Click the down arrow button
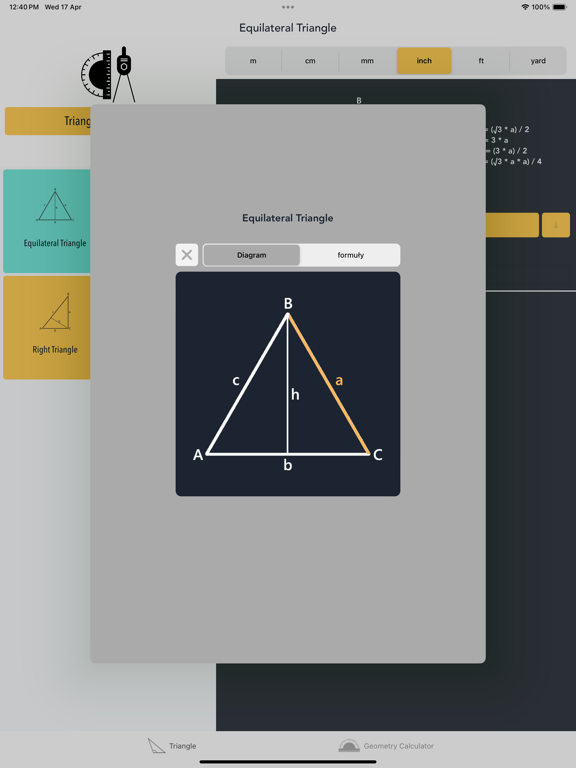Image resolution: width=576 pixels, height=768 pixels. (x=555, y=225)
